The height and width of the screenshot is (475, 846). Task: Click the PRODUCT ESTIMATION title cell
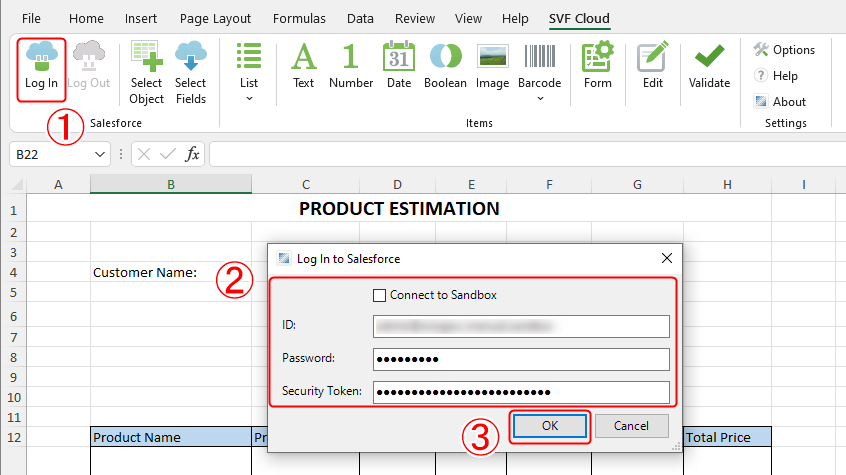399,209
